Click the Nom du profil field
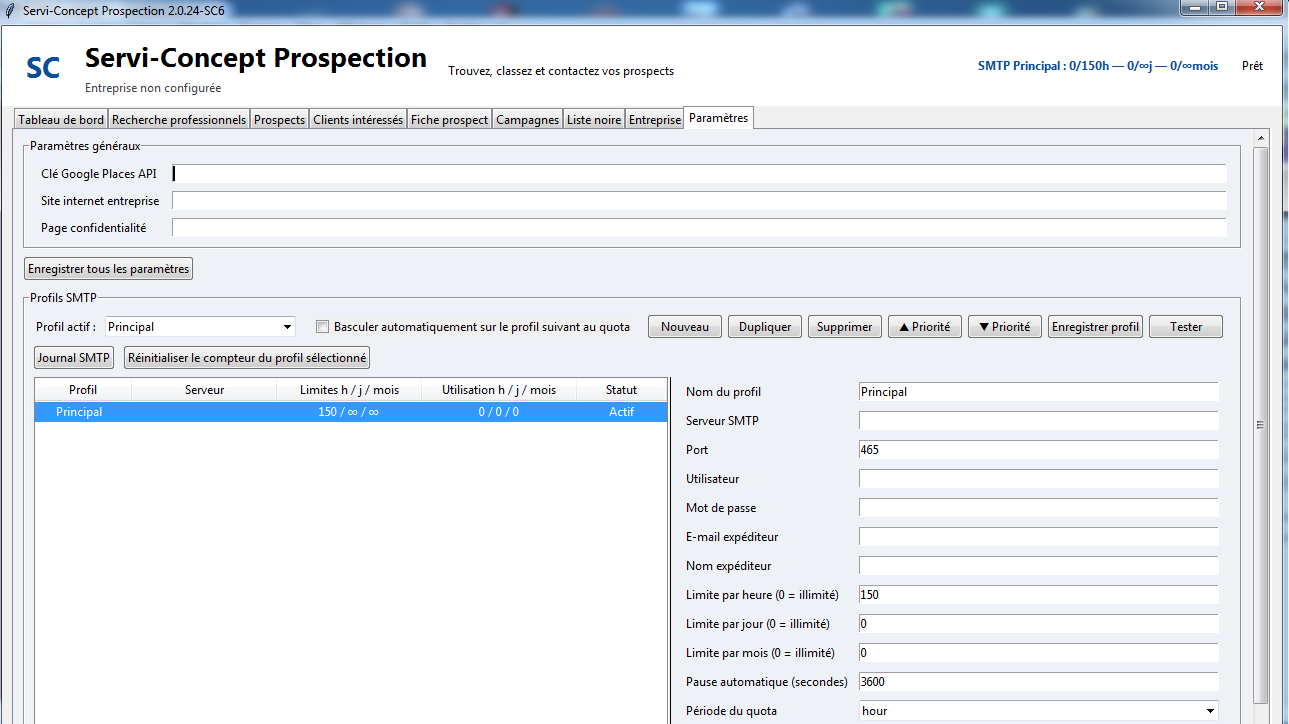 [x=1038, y=392]
